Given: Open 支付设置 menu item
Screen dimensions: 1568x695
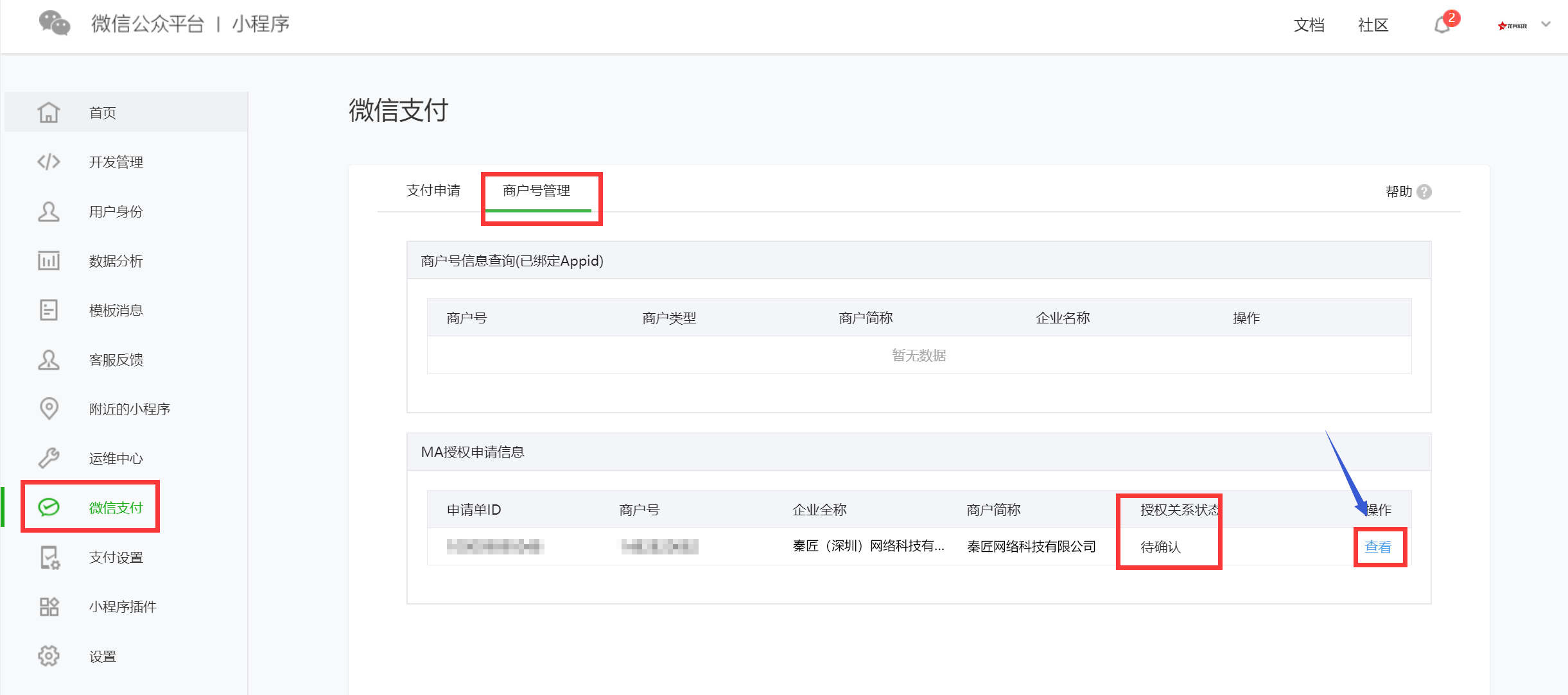Looking at the screenshot, I should [116, 558].
